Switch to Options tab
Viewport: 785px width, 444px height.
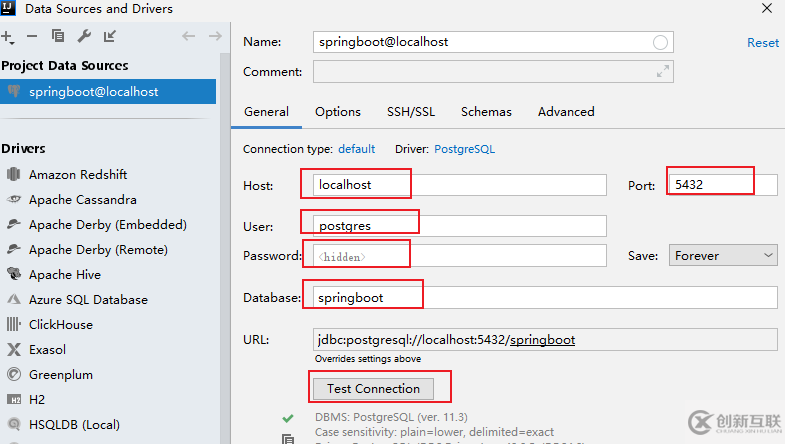[x=338, y=112]
